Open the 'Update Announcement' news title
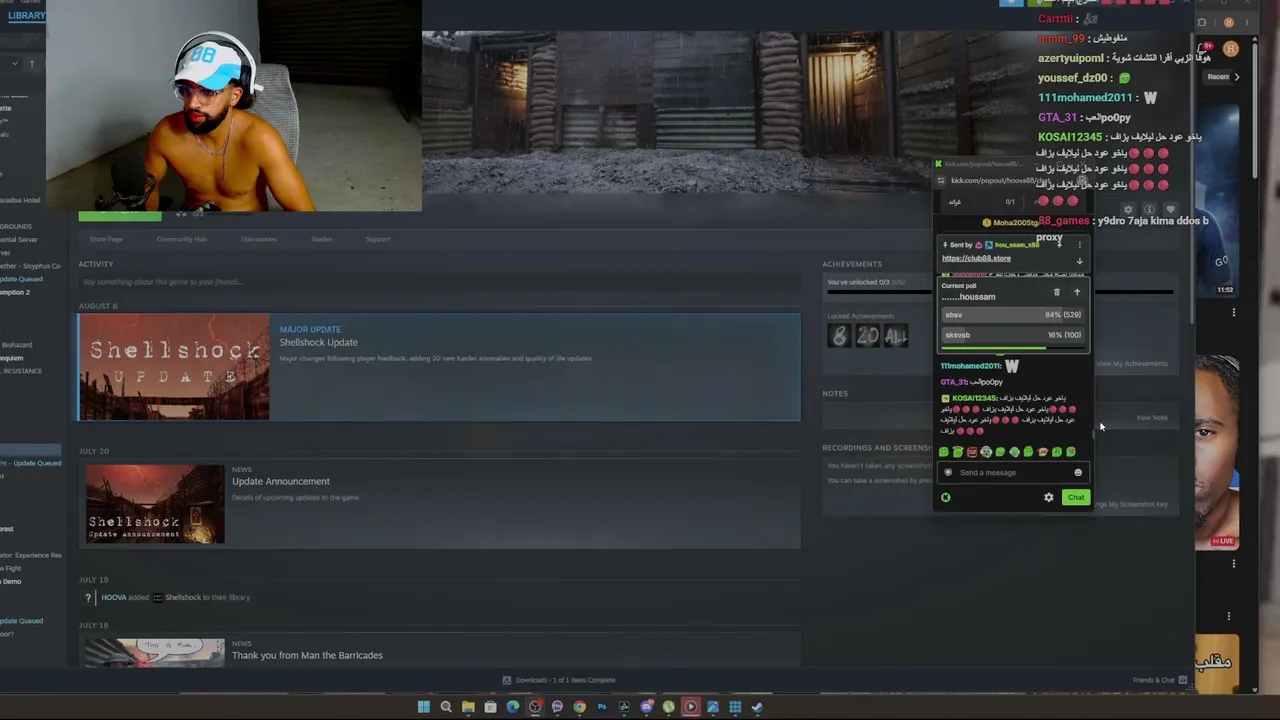This screenshot has height=720, width=1280. click(281, 481)
